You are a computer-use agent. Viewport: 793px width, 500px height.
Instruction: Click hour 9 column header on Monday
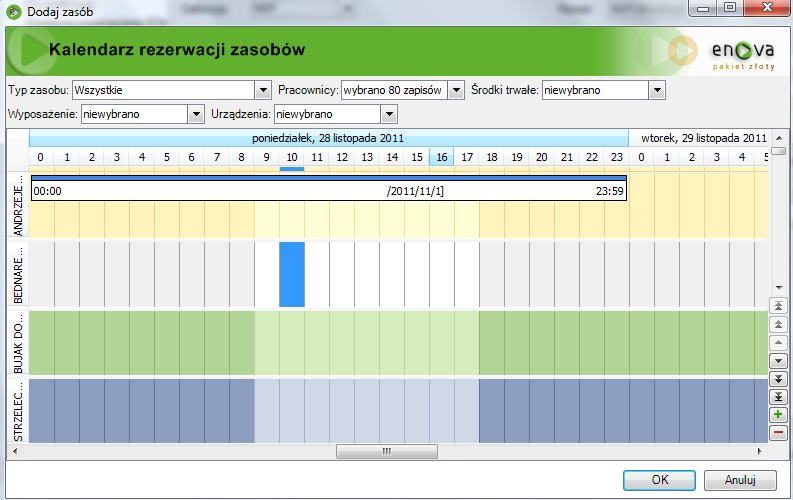pyautogui.click(x=267, y=157)
